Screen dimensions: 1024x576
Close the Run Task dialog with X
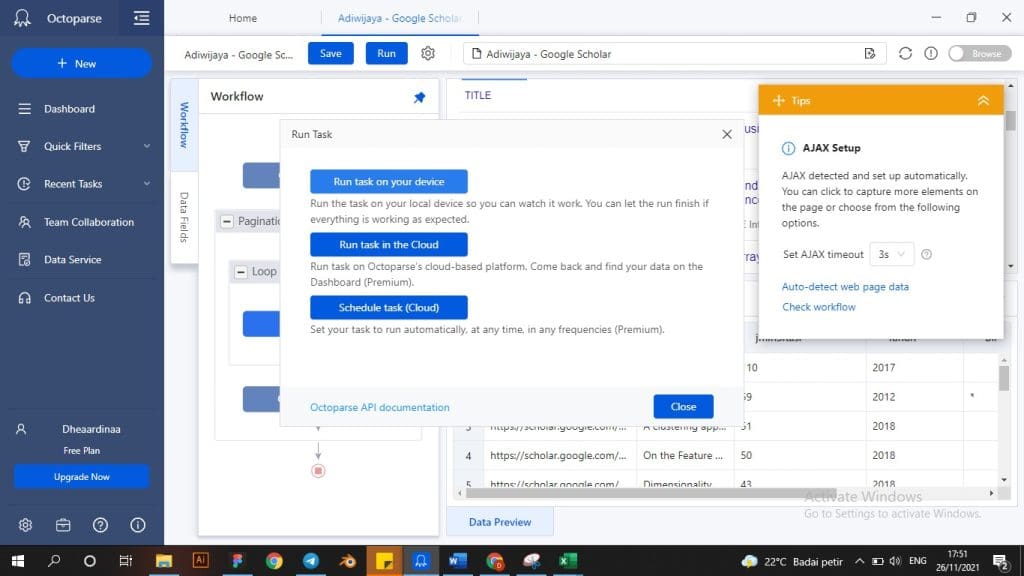pyautogui.click(x=727, y=134)
